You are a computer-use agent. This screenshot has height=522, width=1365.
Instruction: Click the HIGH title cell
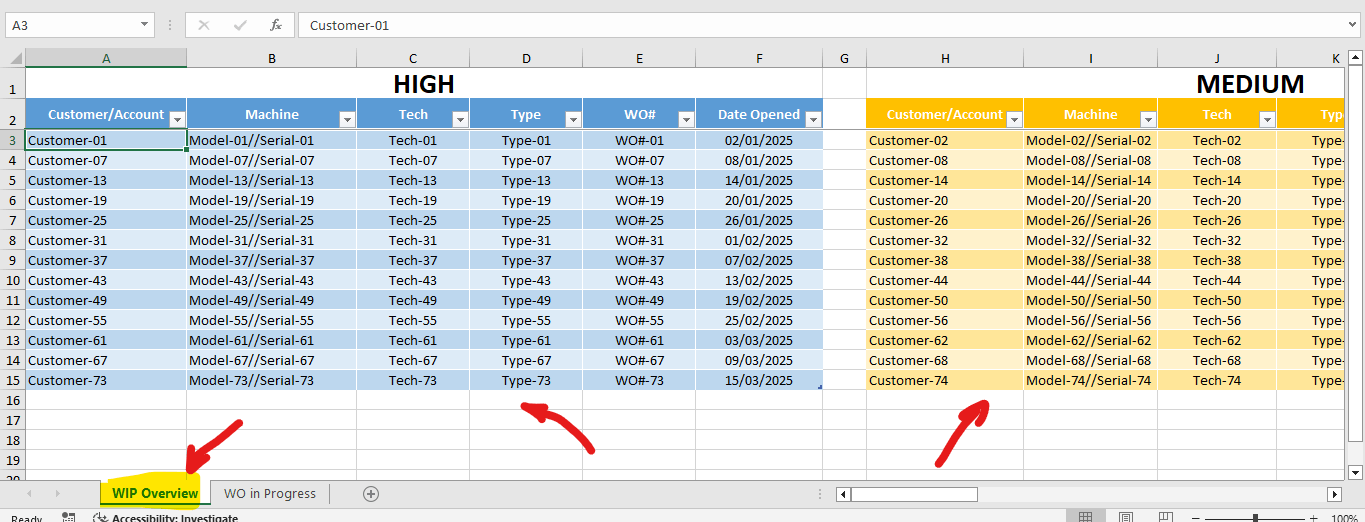(x=424, y=84)
